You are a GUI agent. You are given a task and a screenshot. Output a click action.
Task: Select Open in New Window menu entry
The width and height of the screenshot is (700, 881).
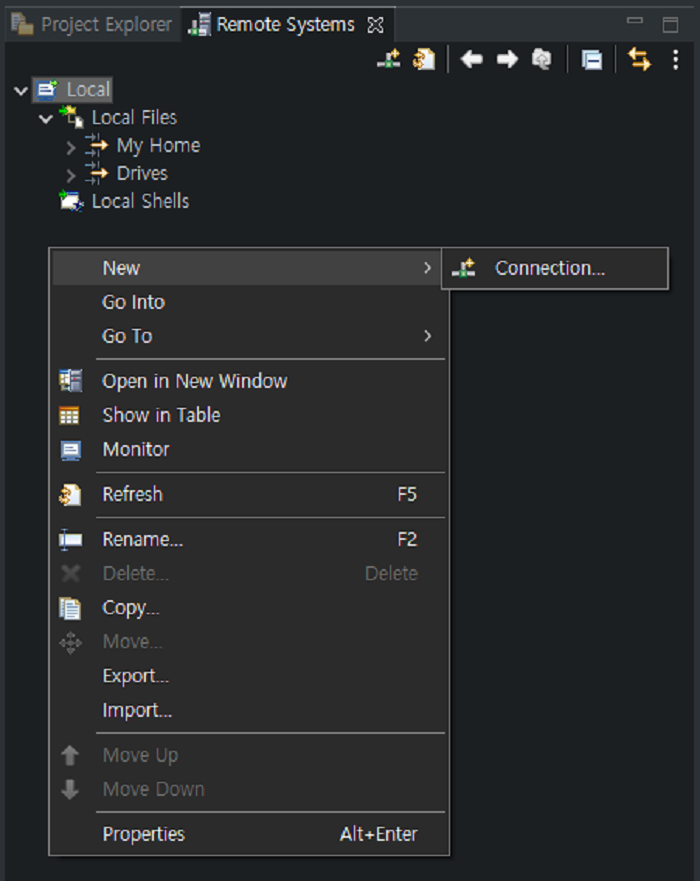pos(194,381)
